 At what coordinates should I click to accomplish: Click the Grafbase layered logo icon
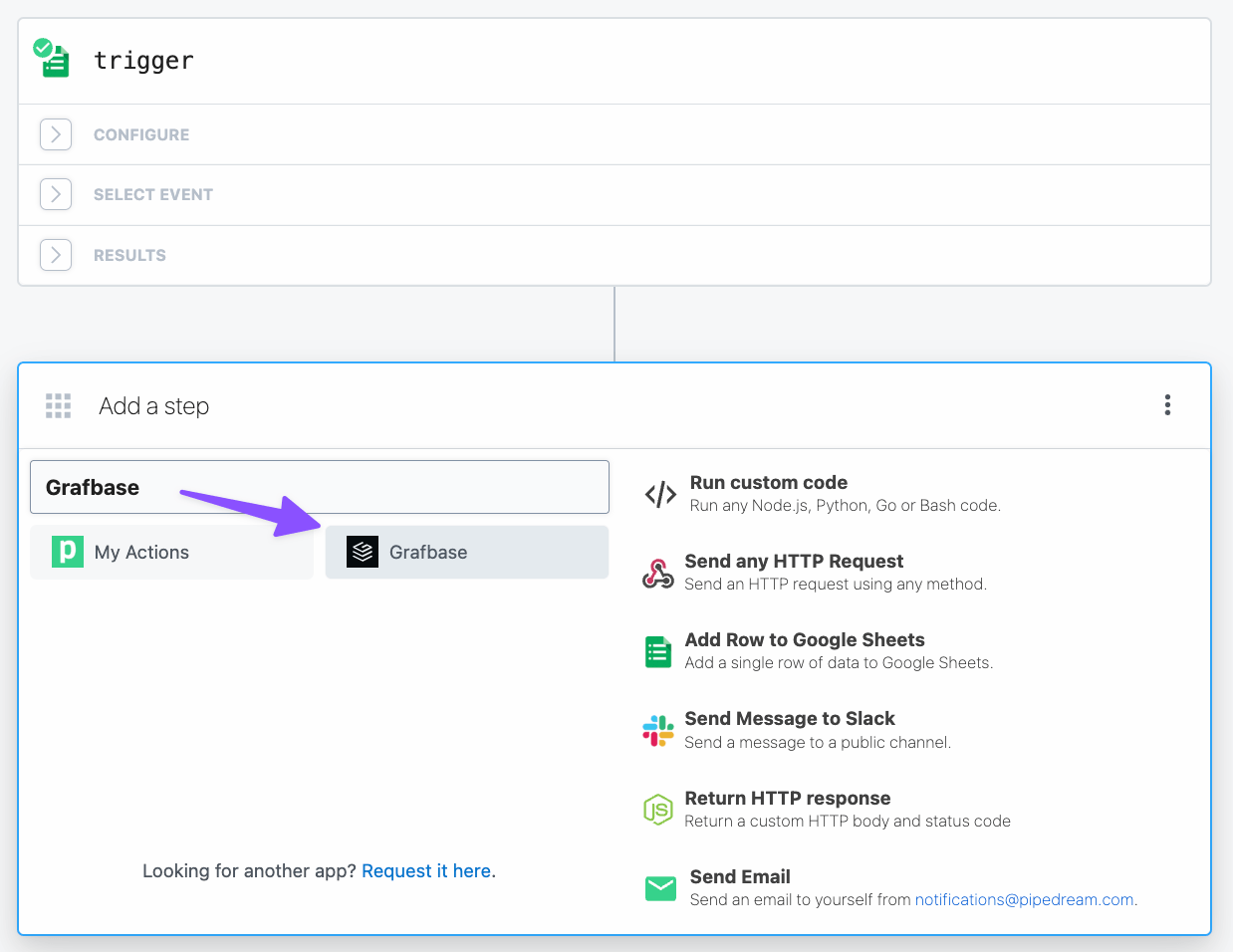click(x=363, y=552)
